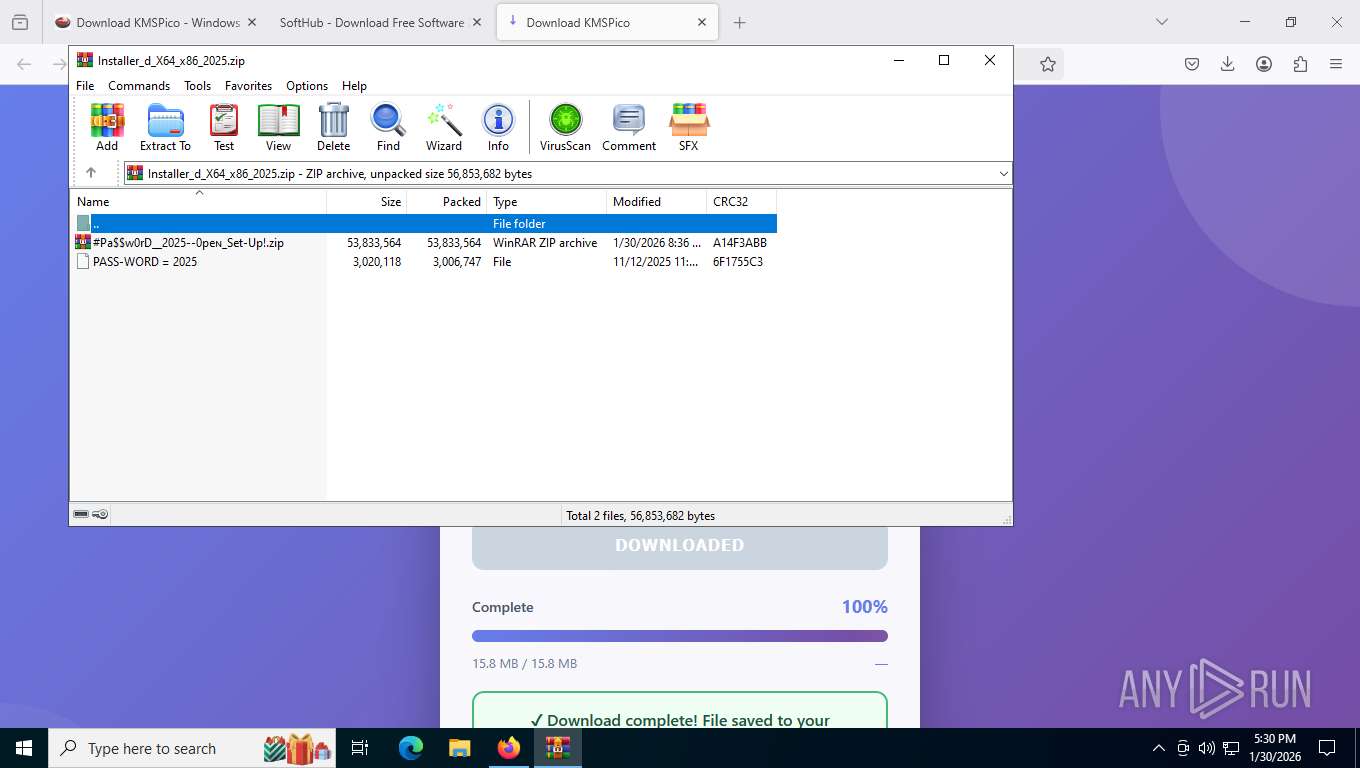Click the WinRAR taskbar icon
Screen dimensions: 1360x768
coord(558,748)
